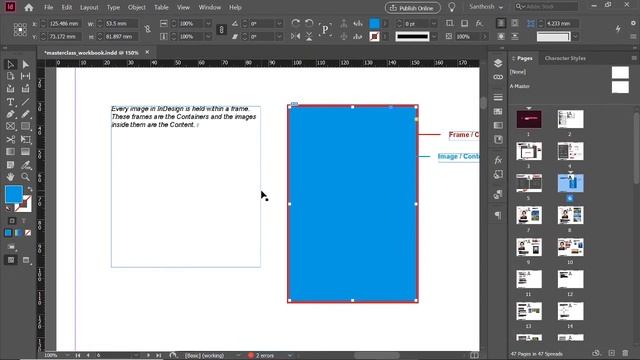Switch to the Character Styles tab

(x=565, y=58)
